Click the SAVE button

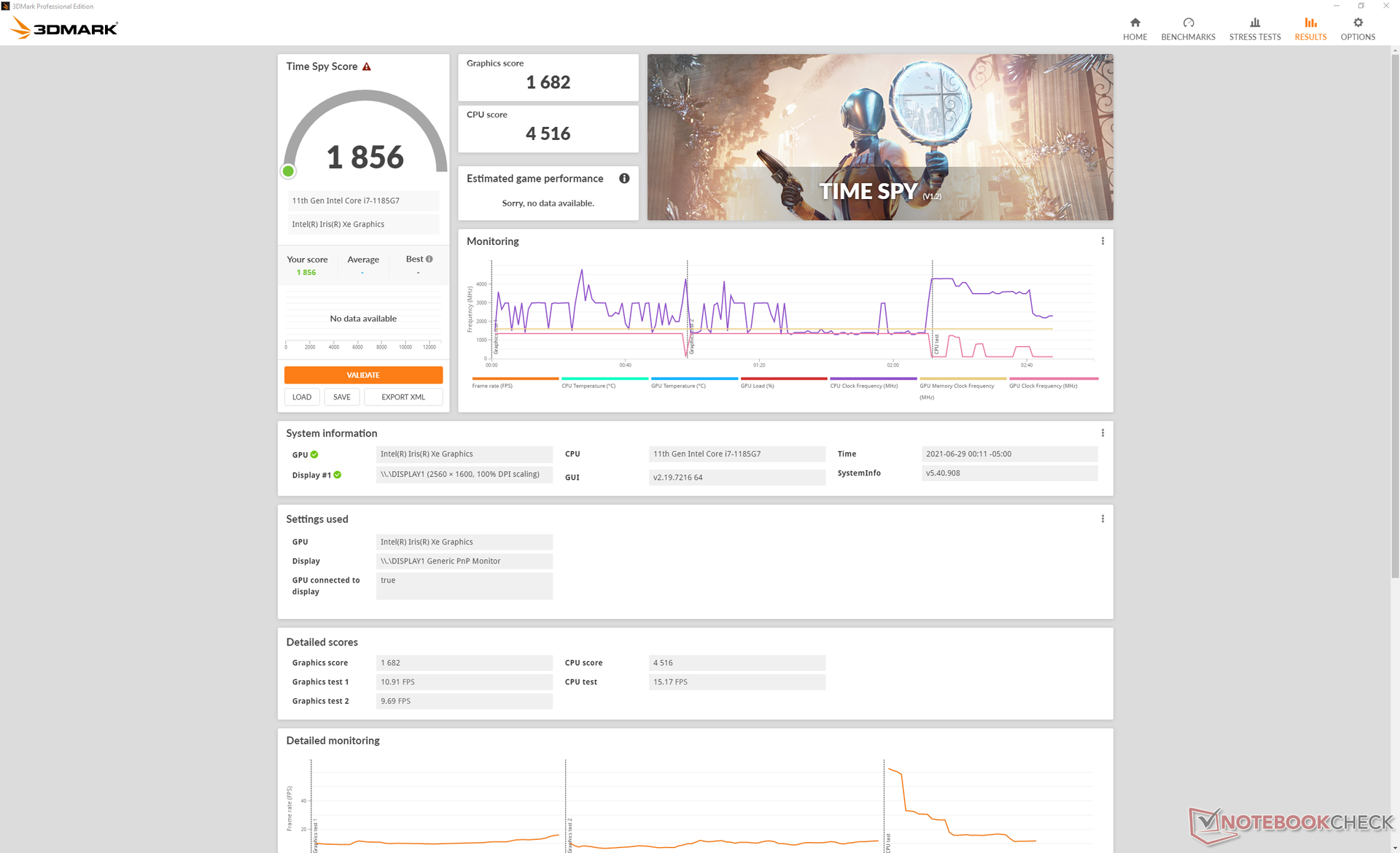pyautogui.click(x=342, y=397)
